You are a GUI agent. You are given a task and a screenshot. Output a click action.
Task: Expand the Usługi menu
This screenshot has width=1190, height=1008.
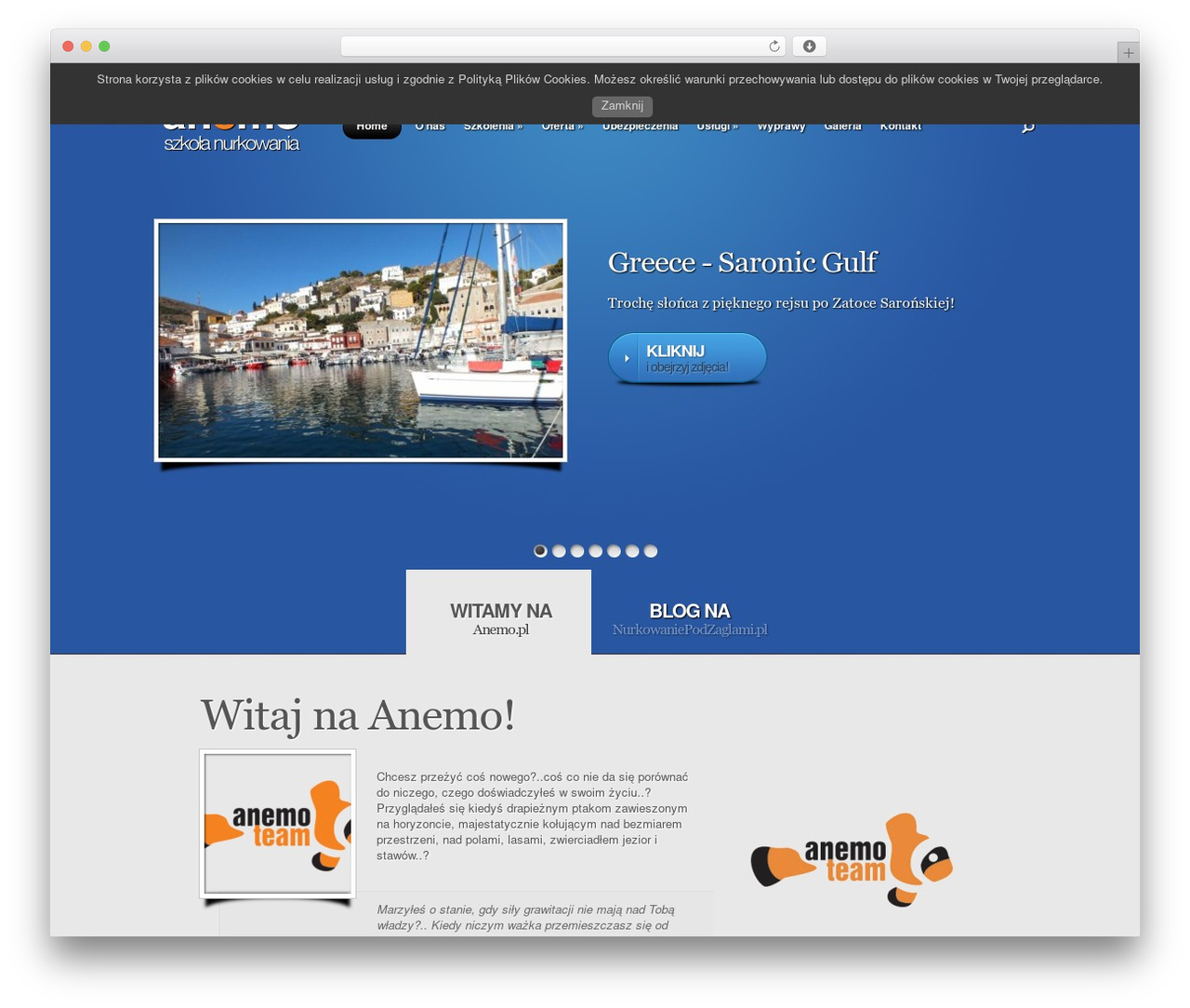(717, 127)
